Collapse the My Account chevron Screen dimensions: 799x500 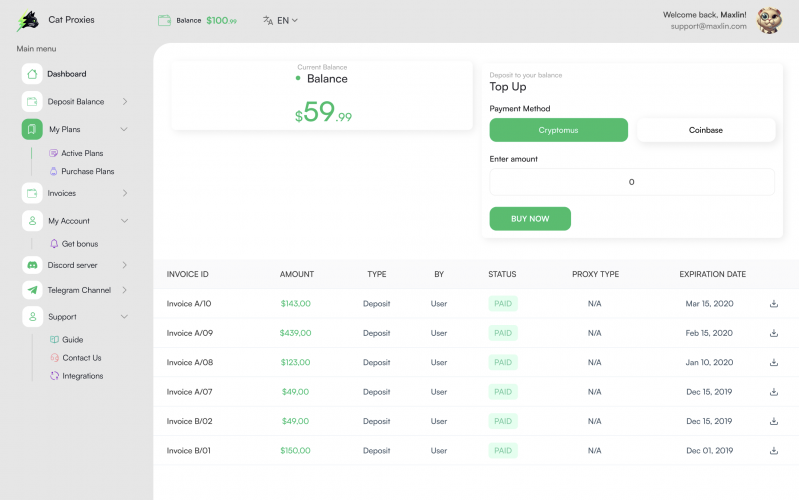pos(124,221)
